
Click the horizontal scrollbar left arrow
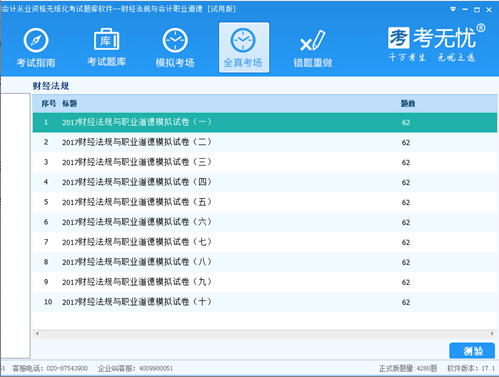(37, 333)
